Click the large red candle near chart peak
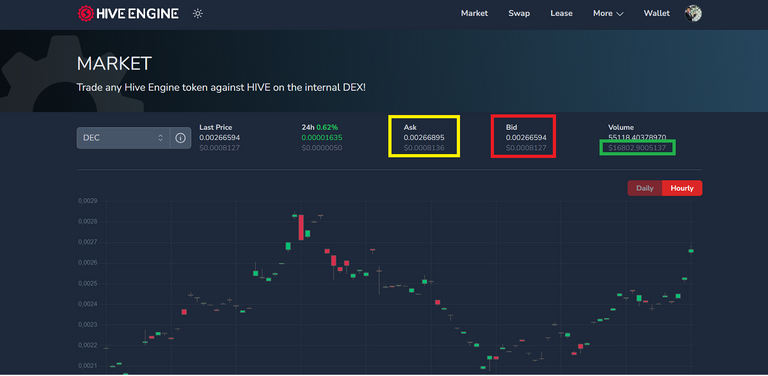 pos(301,227)
